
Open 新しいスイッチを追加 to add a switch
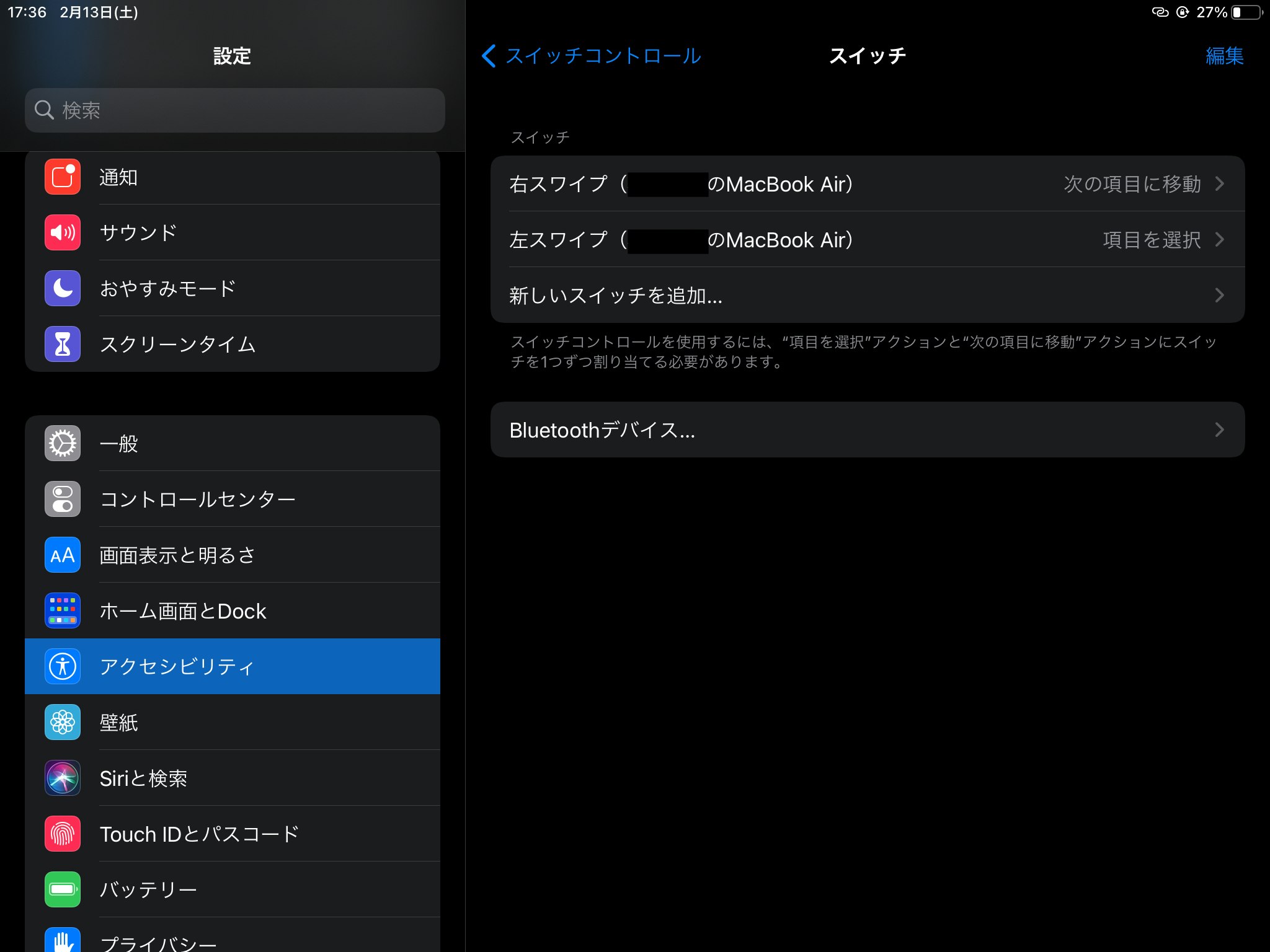click(867, 296)
